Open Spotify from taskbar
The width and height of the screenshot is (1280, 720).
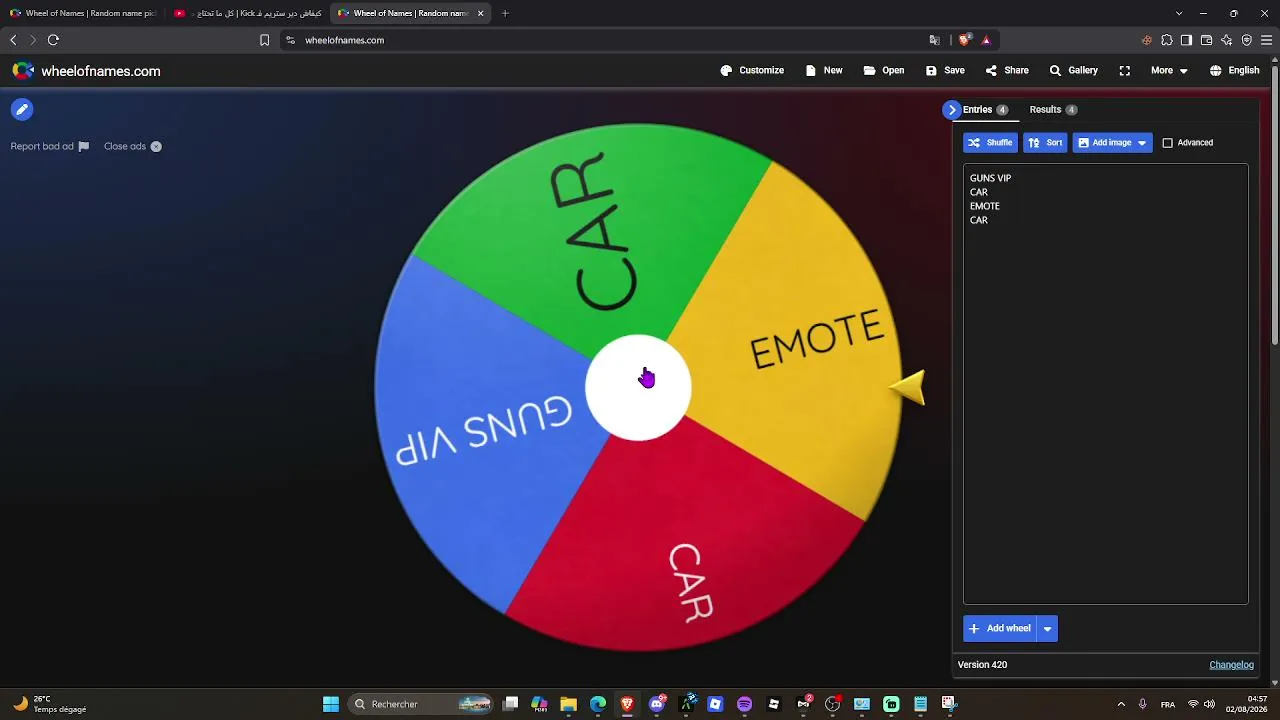(744, 704)
